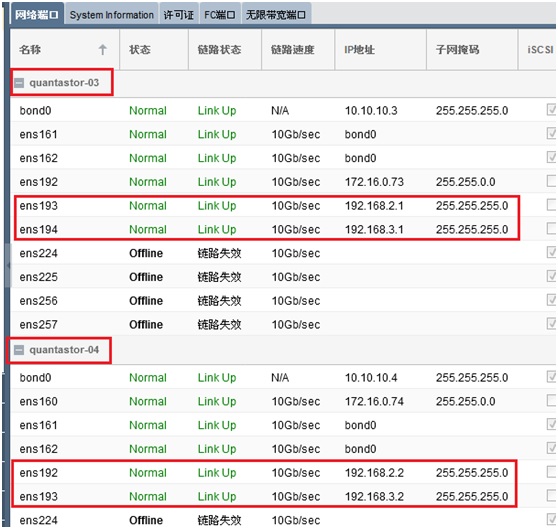Toggle iSCSI checkbox for 172.16.0.73 row
This screenshot has width=558, height=529.
click(551, 181)
